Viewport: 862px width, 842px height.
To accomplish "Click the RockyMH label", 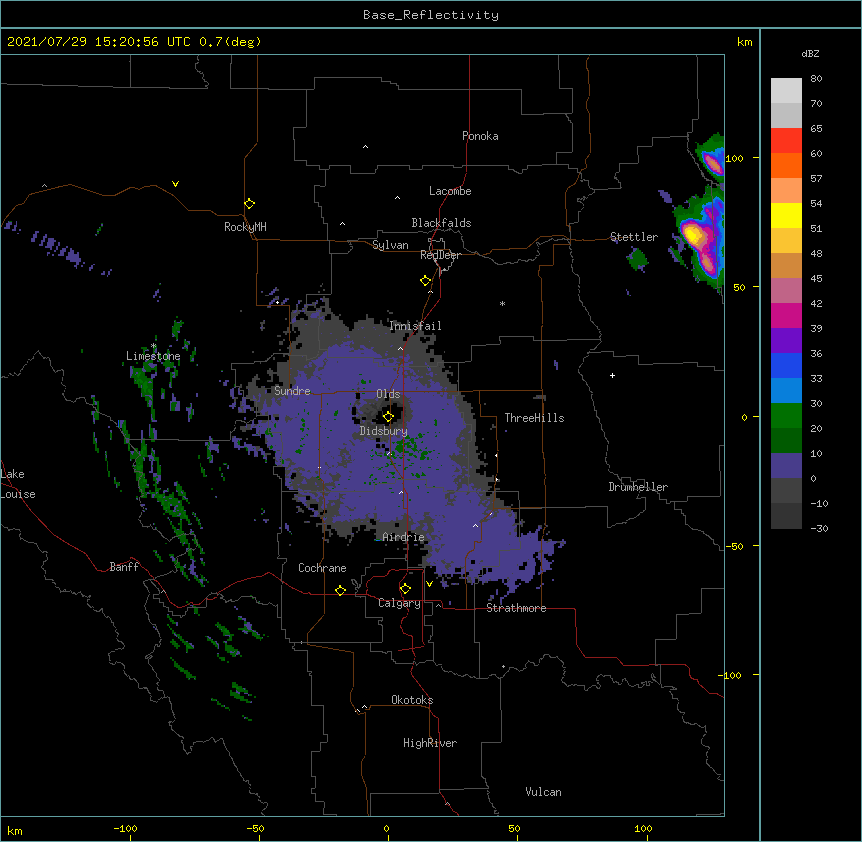I will (245, 227).
